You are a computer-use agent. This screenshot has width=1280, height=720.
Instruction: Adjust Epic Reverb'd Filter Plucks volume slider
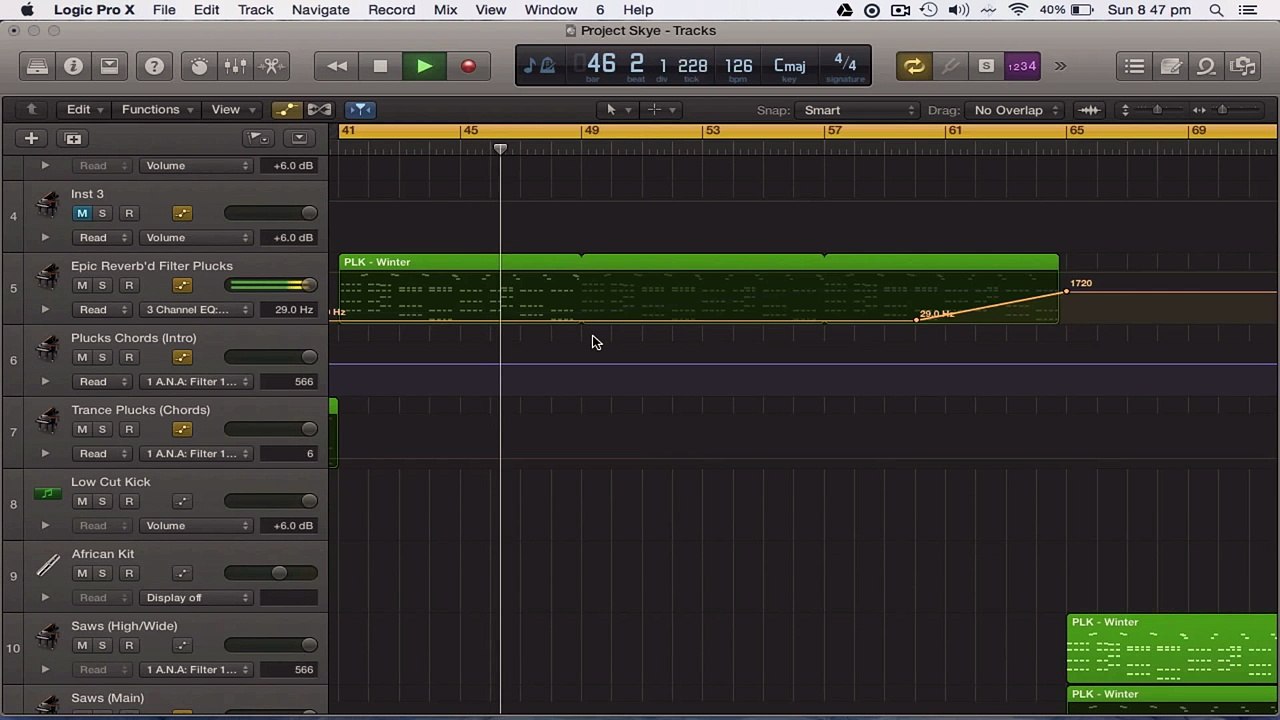coord(271,285)
